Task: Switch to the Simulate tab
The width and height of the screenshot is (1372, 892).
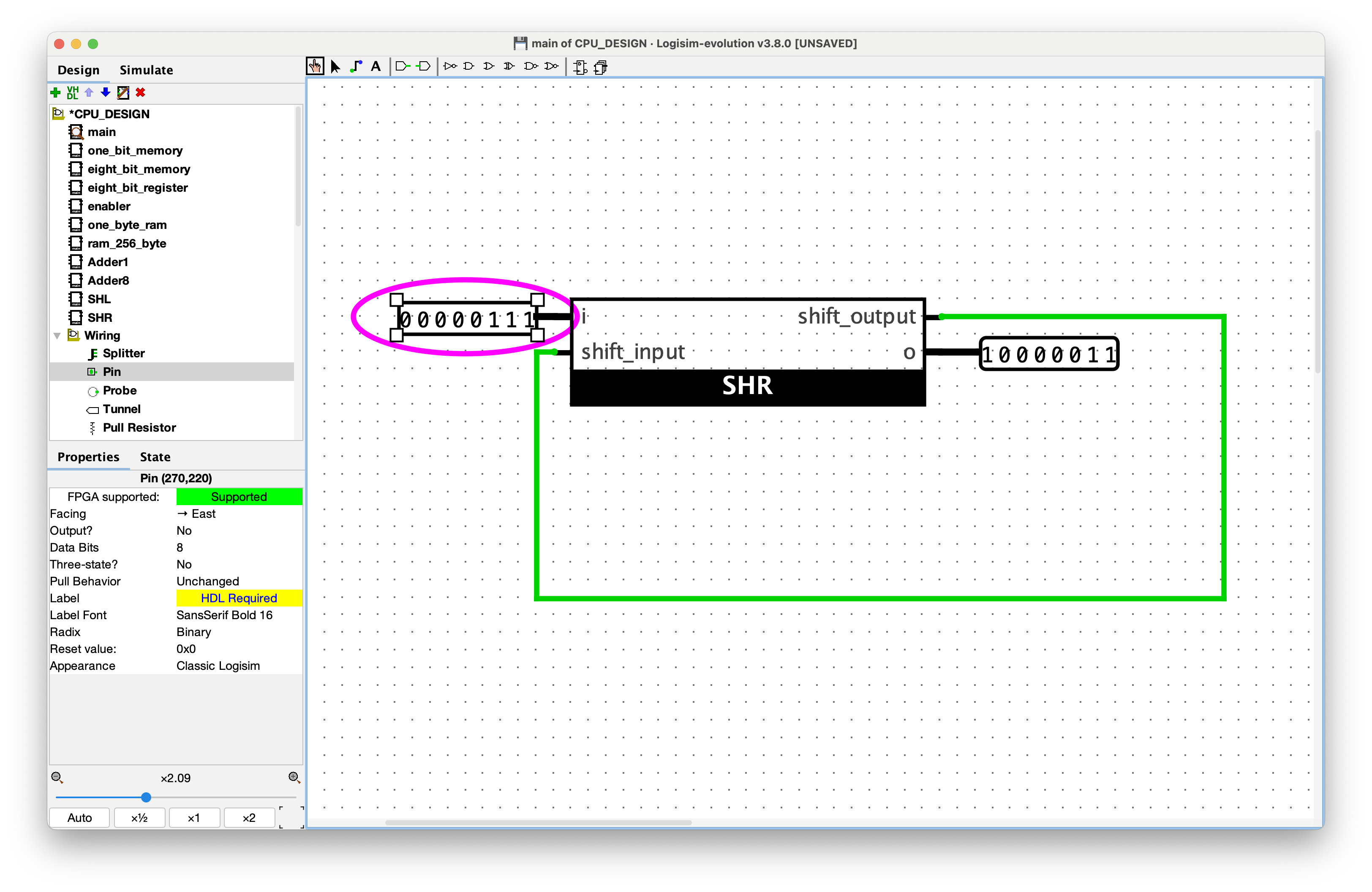Action: click(x=147, y=70)
